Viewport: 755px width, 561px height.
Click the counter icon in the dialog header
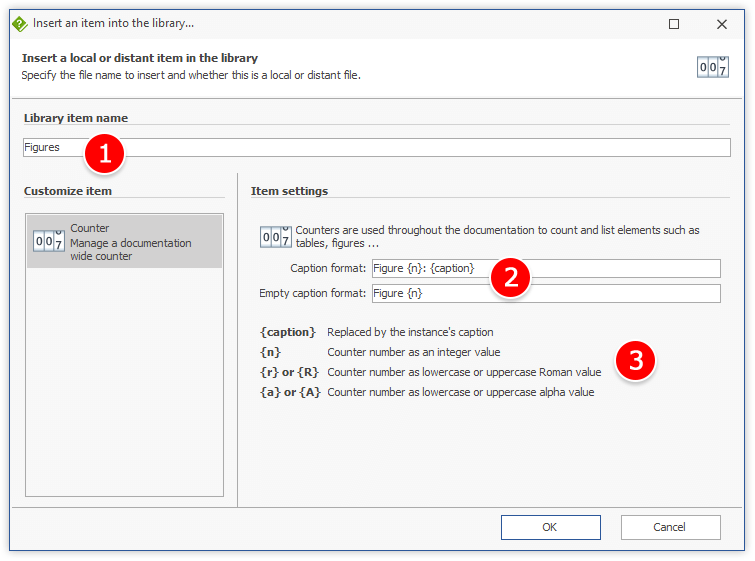713,66
